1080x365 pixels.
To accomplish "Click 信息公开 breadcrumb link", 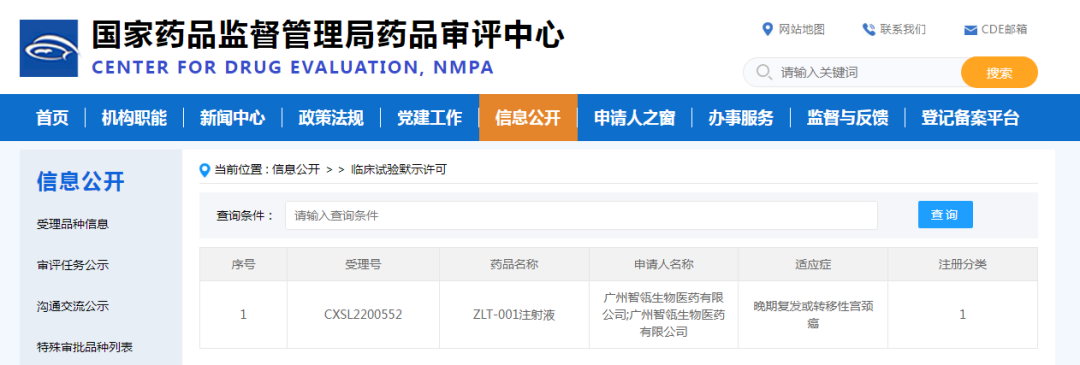I will click(296, 169).
